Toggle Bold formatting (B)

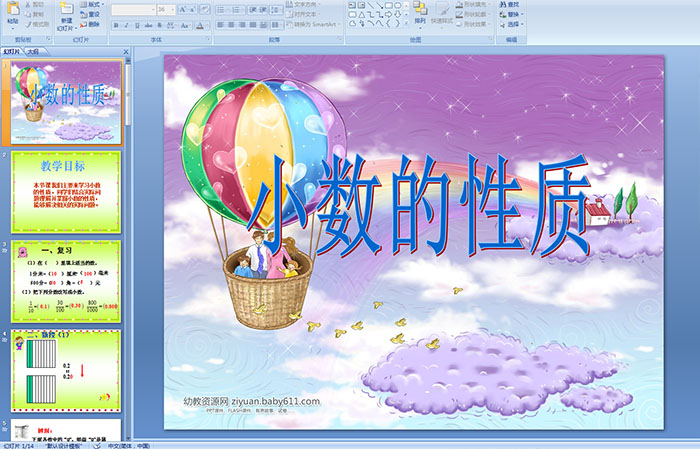116,25
